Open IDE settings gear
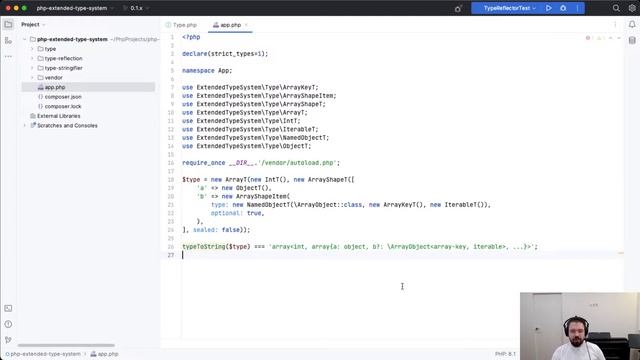This screenshot has height=360, width=640. [x=632, y=8]
